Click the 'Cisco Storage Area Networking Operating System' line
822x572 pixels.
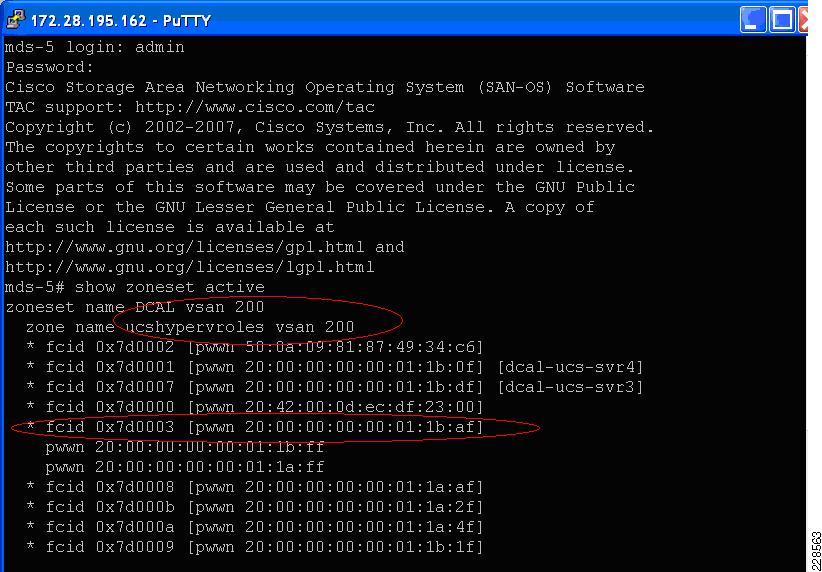pyautogui.click(x=325, y=87)
